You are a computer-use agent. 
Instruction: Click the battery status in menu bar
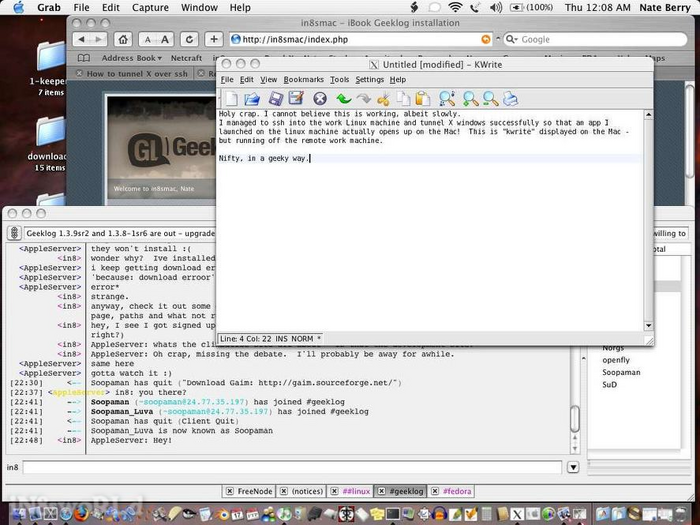[531, 8]
